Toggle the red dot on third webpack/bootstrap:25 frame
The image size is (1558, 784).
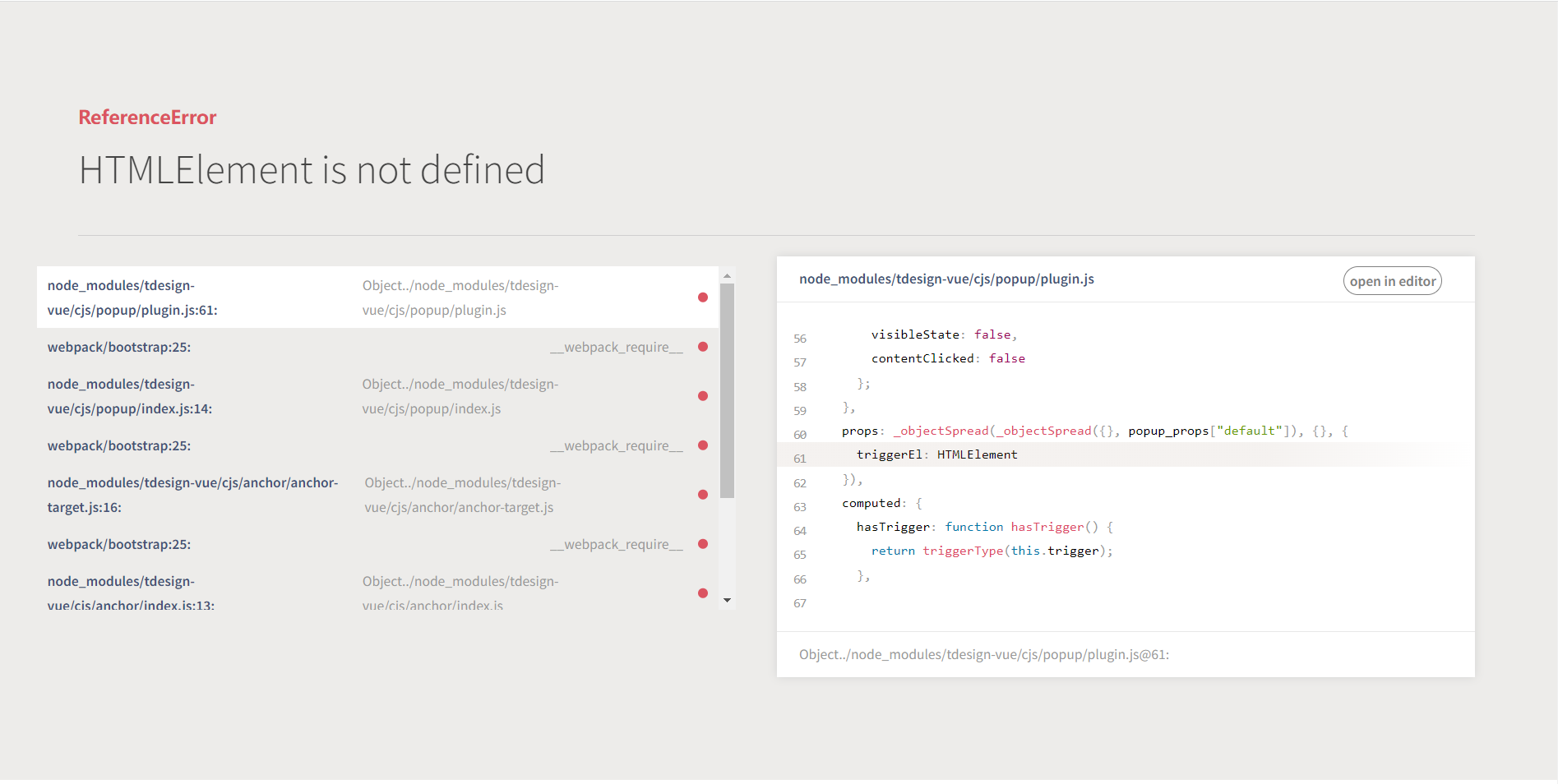pos(703,544)
